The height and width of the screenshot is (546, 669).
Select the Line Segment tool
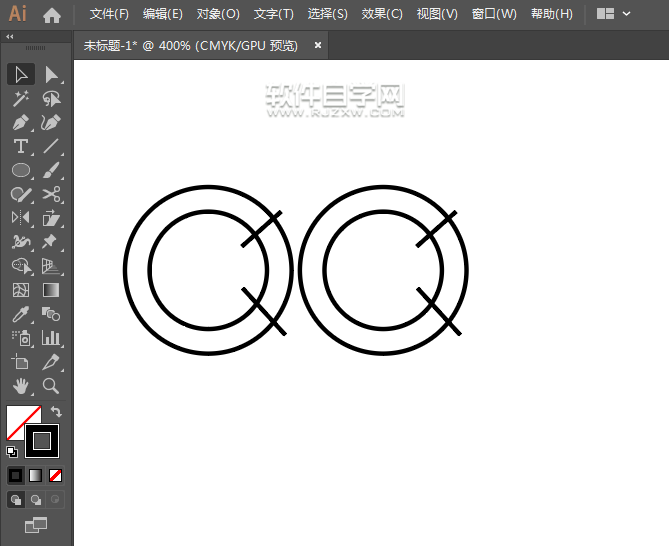(x=51, y=146)
